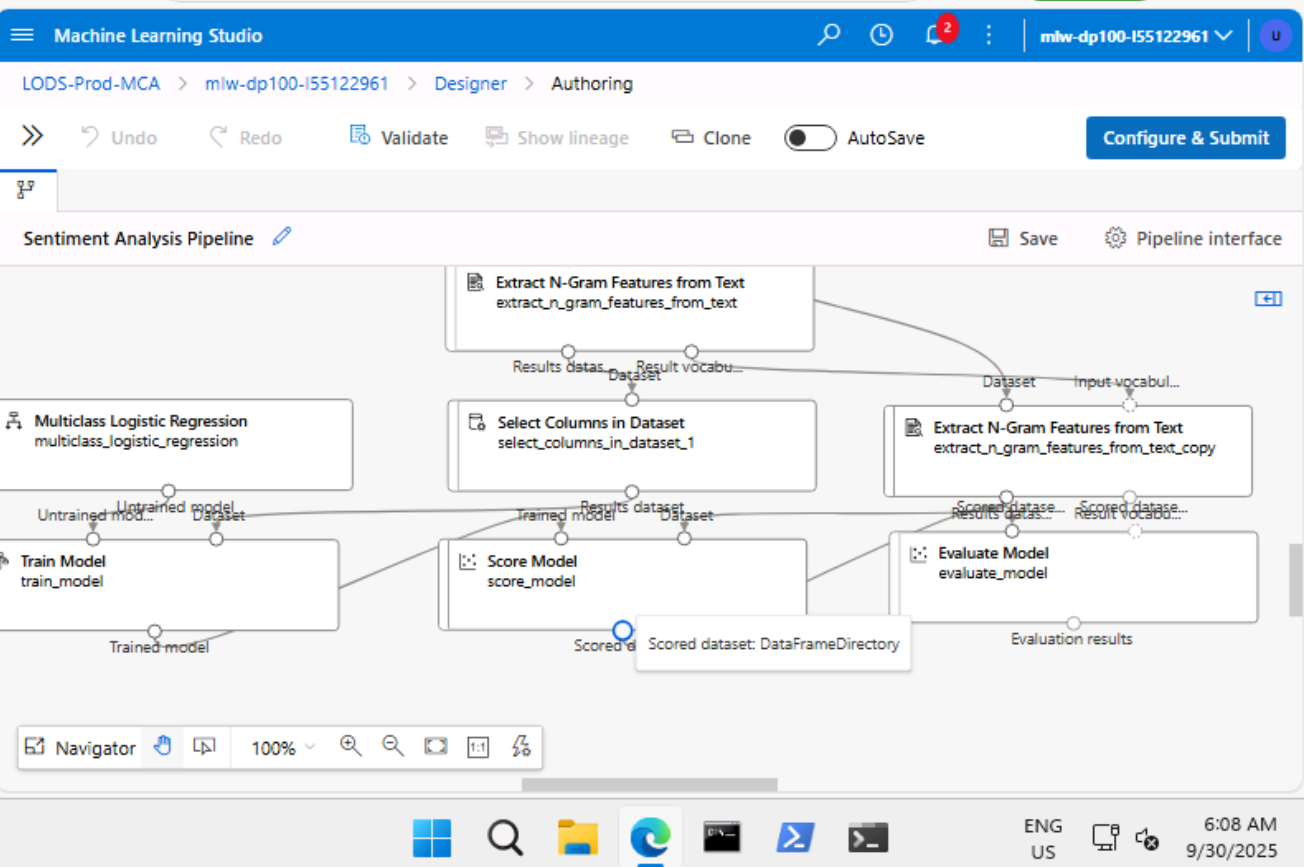Click the Undo button
Screen dimensions: 1304x867
point(119,138)
